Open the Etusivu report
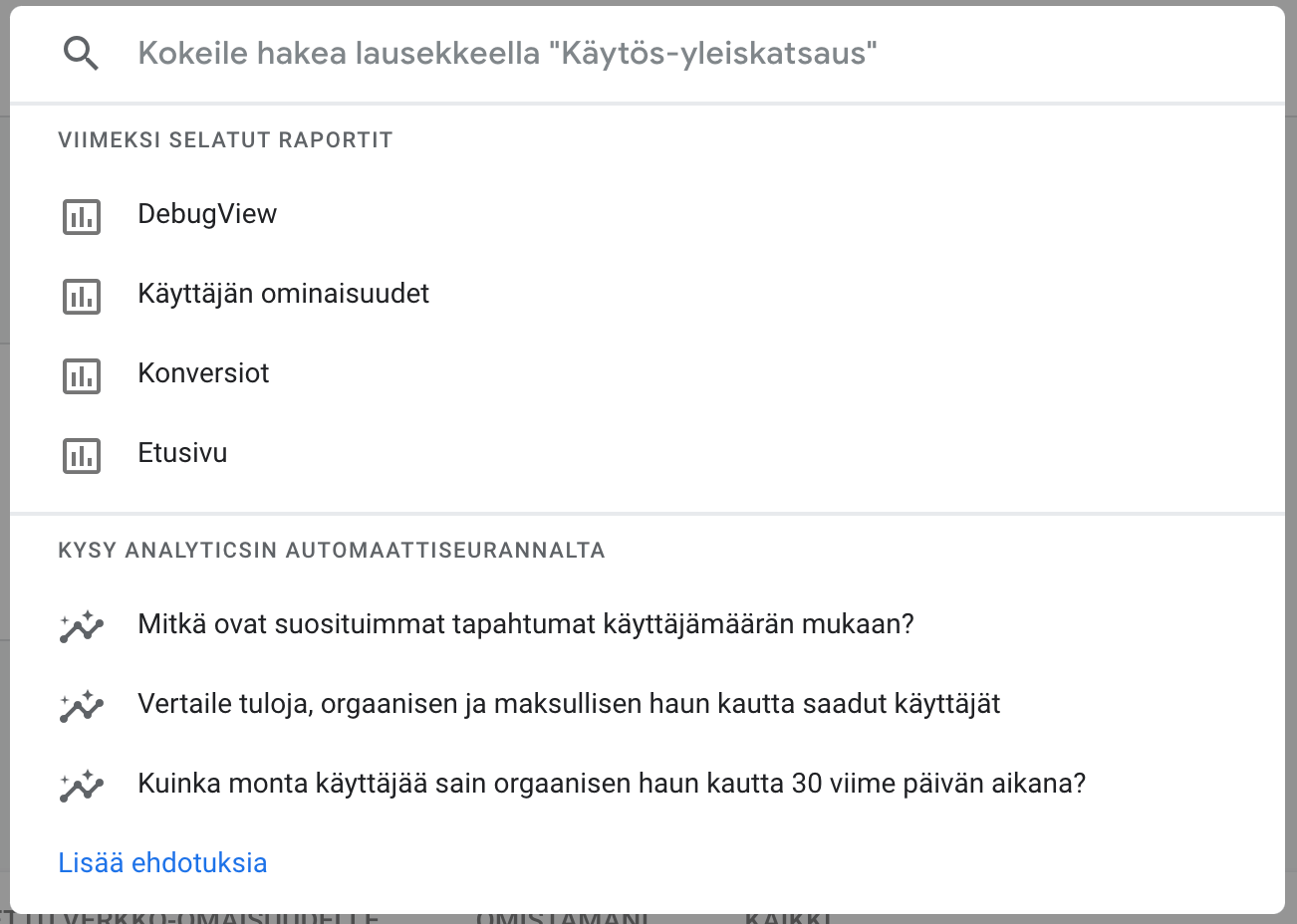The image size is (1297, 924). pos(648,453)
